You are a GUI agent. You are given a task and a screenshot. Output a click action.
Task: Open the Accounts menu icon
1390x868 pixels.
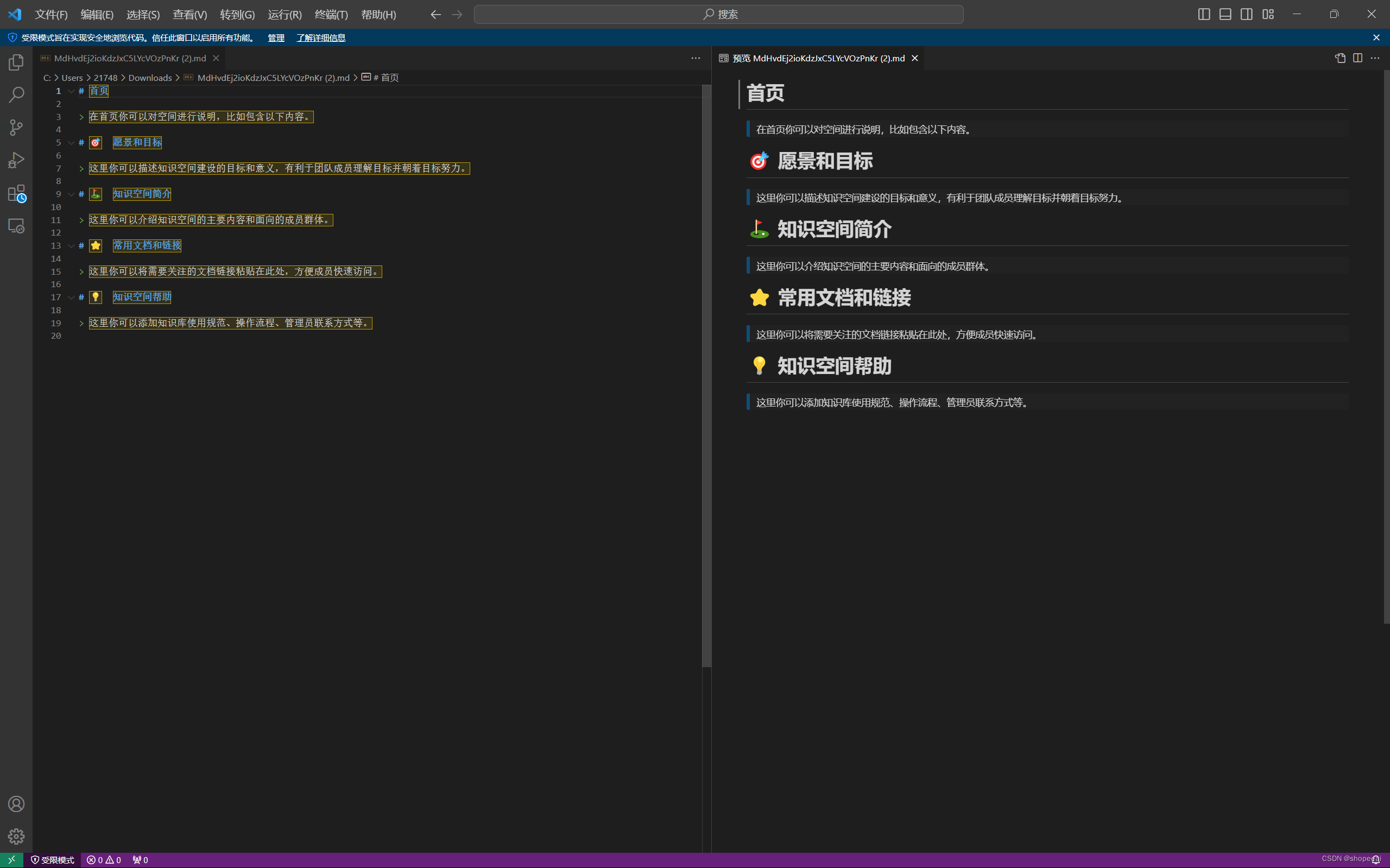point(16,804)
